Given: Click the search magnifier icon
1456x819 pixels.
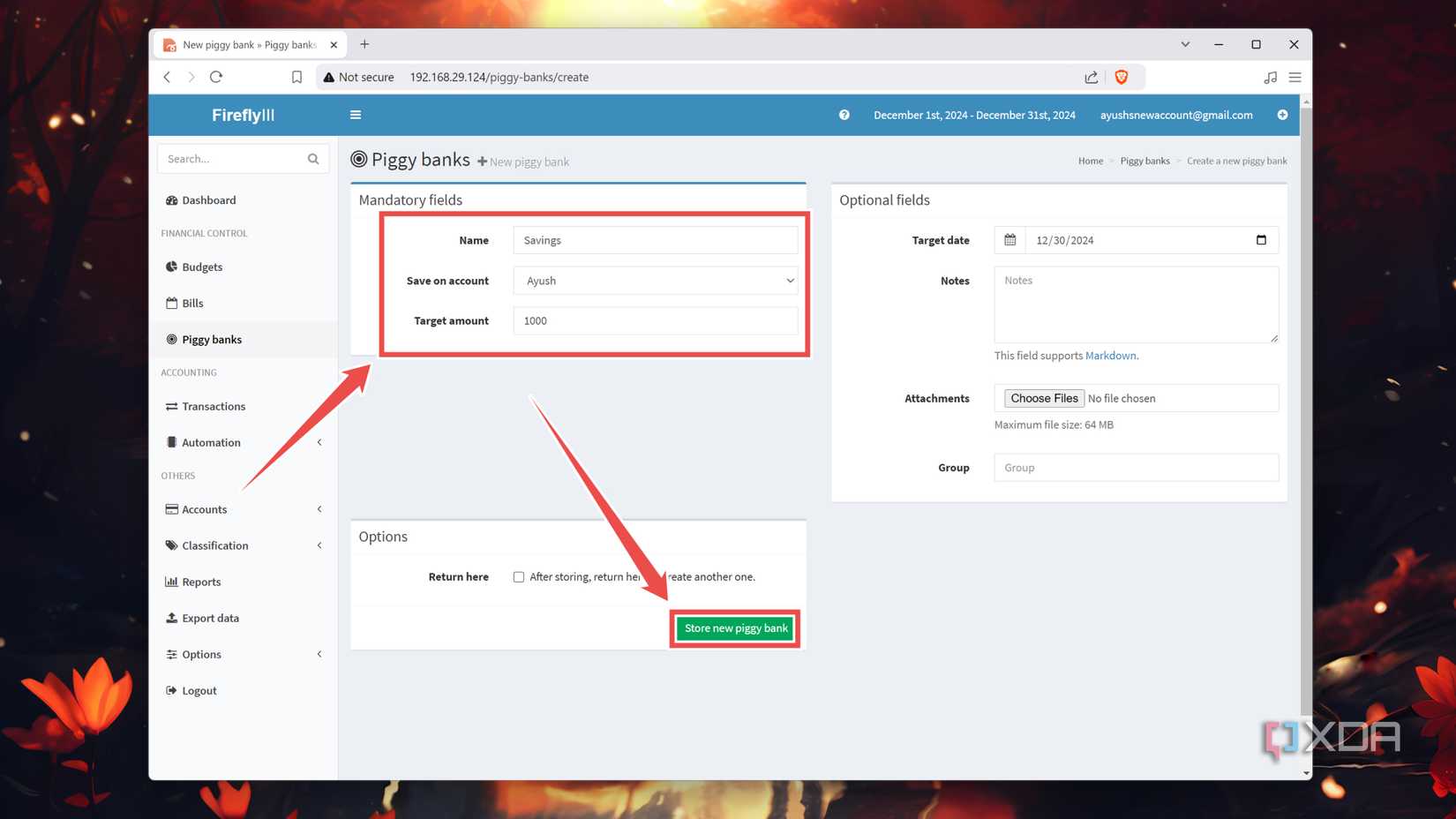Looking at the screenshot, I should coord(313,159).
